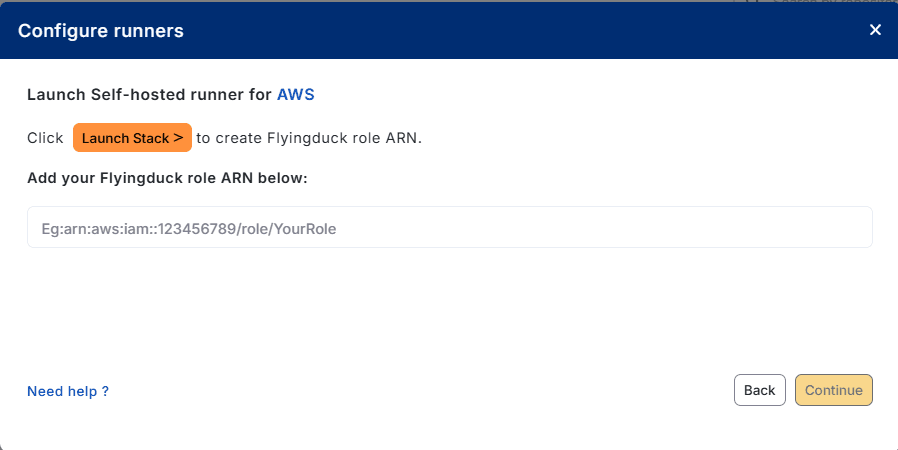Click the blue dialog header bar

pos(500,31)
